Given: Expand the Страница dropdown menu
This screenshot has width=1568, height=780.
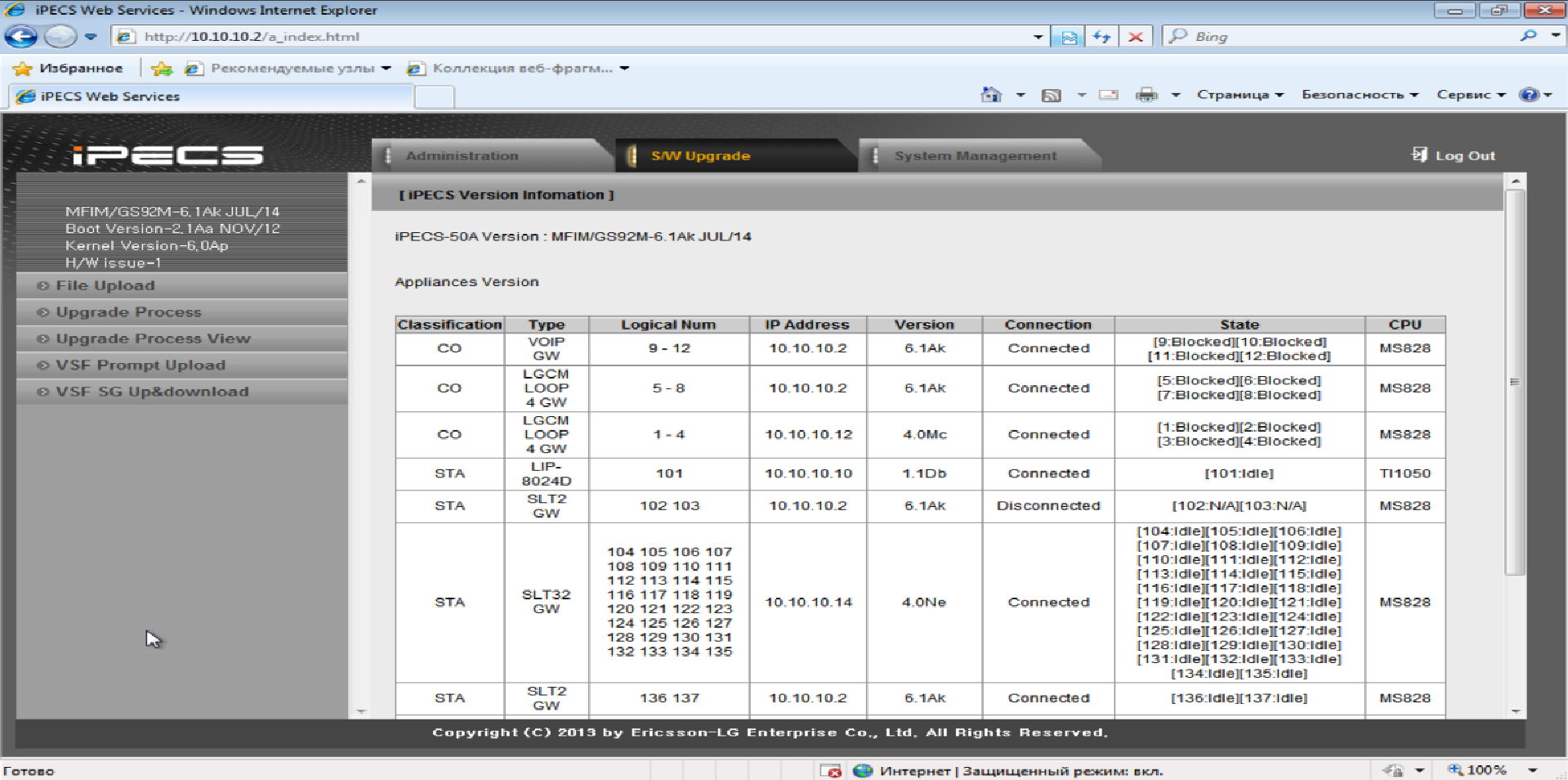Looking at the screenshot, I should [x=1239, y=95].
